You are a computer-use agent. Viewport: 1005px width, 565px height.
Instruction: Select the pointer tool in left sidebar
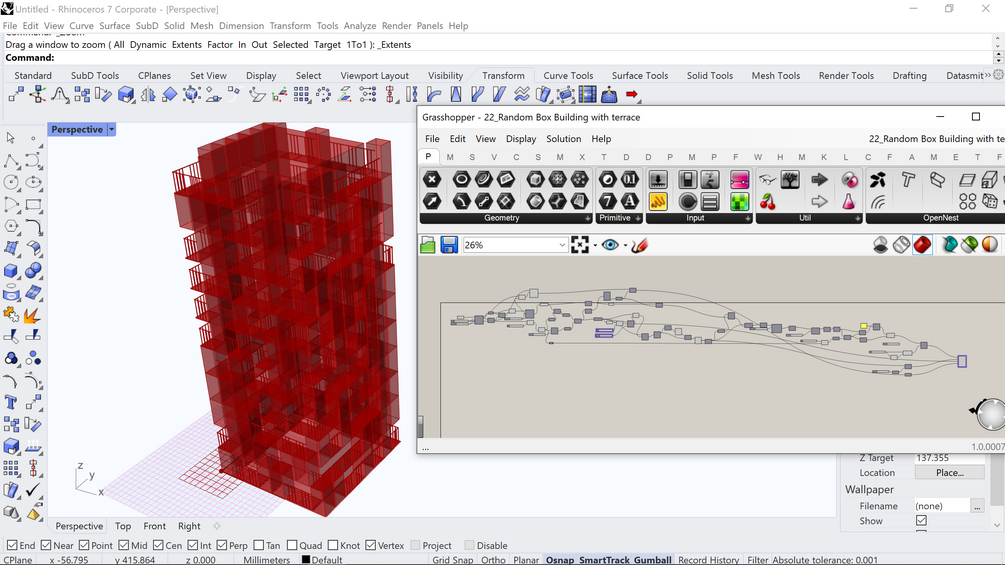(x=11, y=138)
